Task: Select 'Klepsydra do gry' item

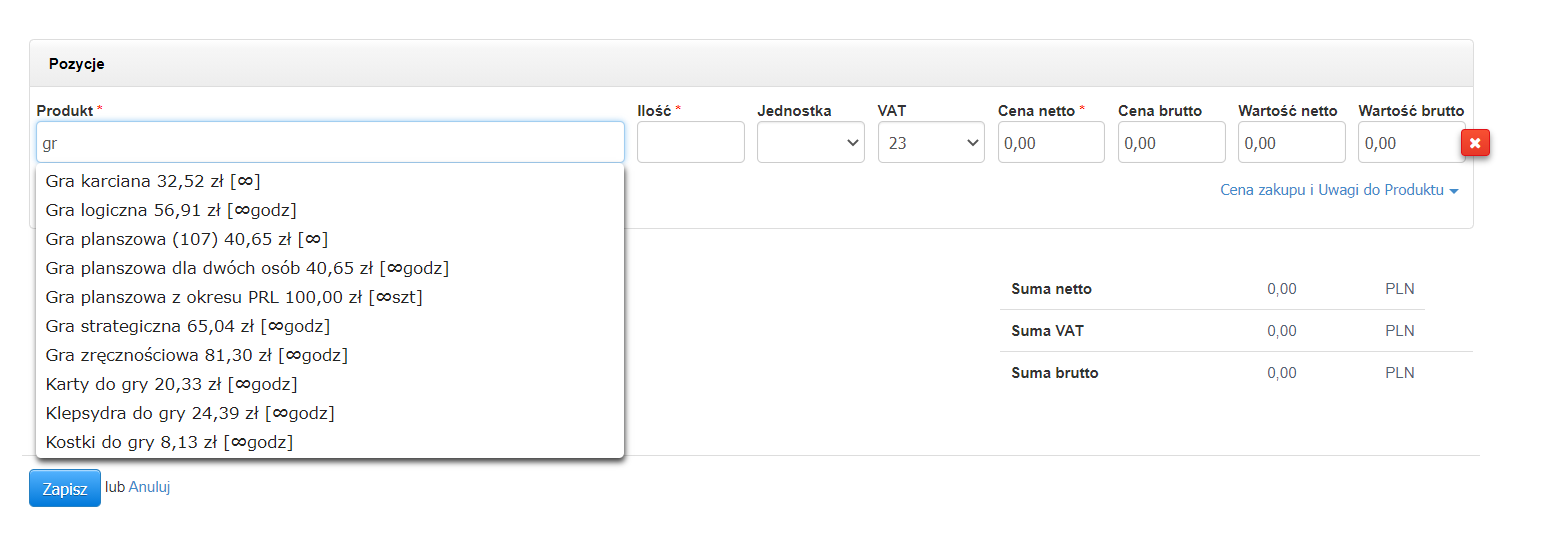Action: pos(190,413)
